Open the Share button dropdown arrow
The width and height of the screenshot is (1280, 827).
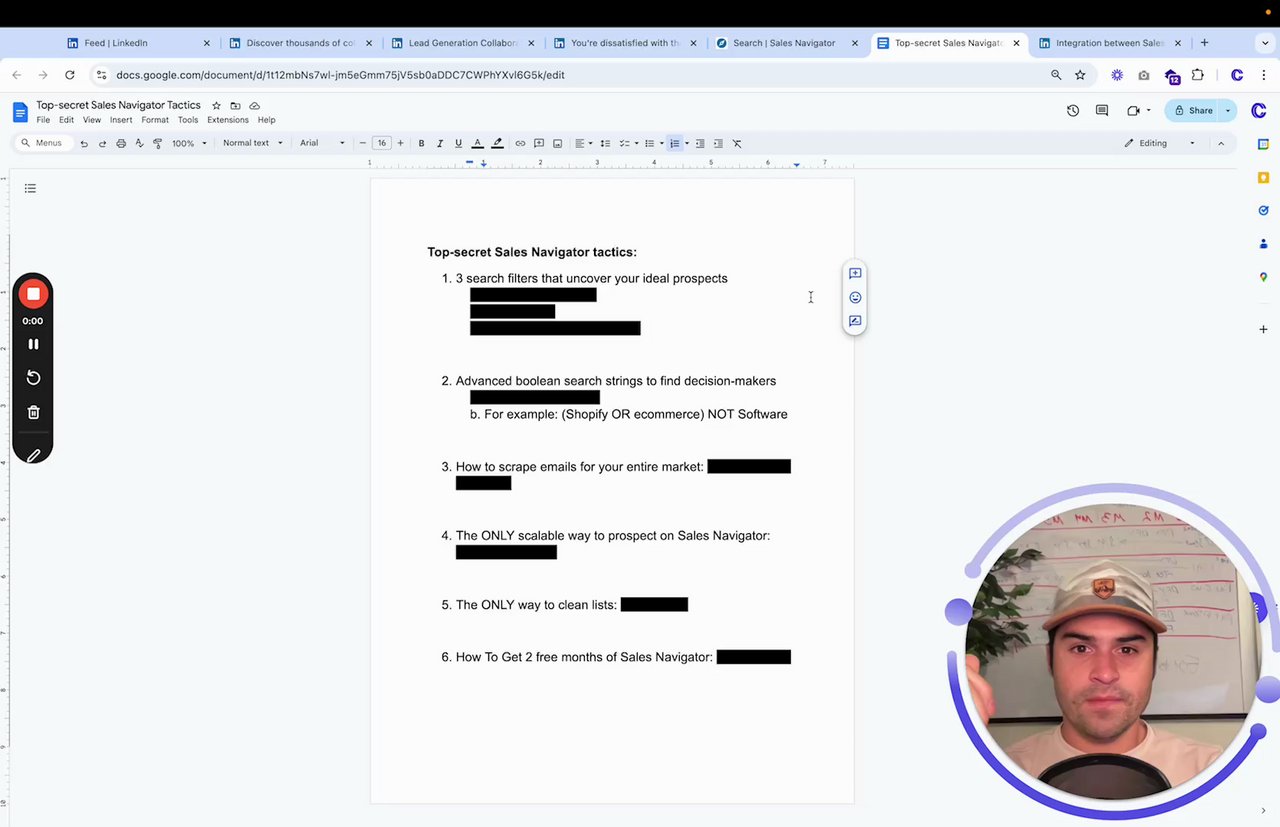[1228, 111]
